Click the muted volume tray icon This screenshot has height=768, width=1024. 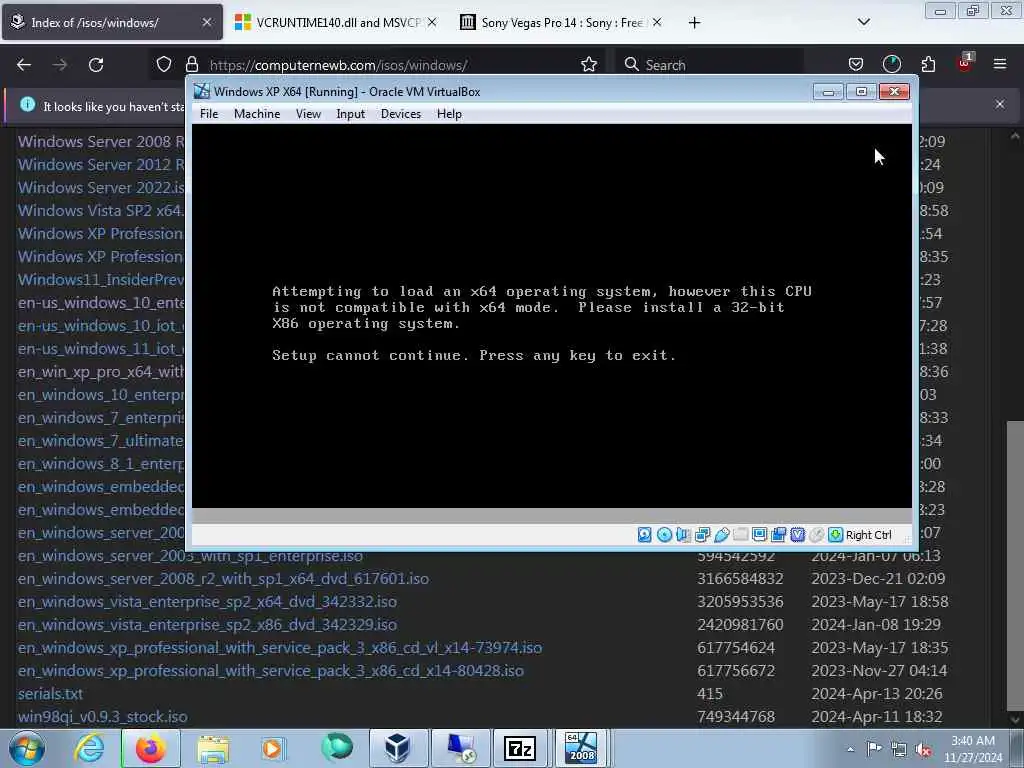tap(923, 749)
